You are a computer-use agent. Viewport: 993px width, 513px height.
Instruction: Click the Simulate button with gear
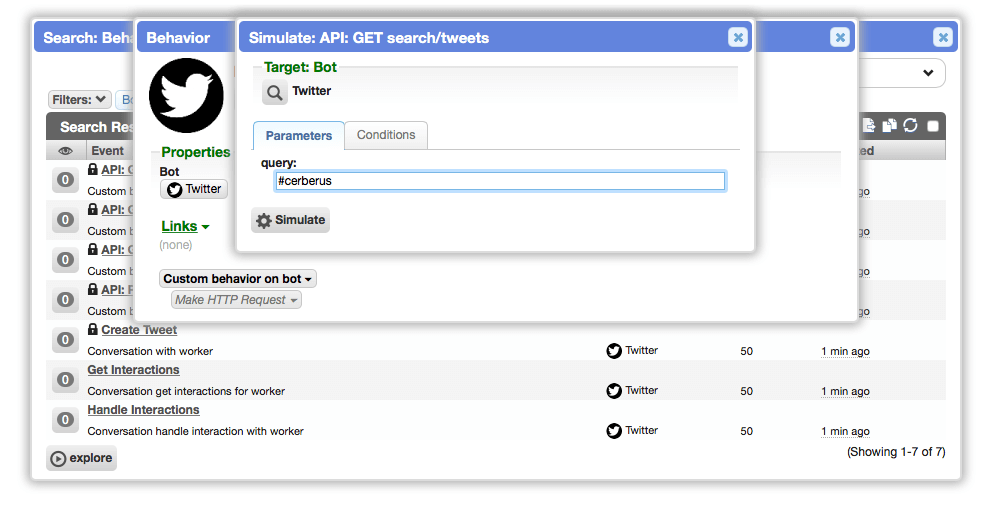pyautogui.click(x=291, y=220)
